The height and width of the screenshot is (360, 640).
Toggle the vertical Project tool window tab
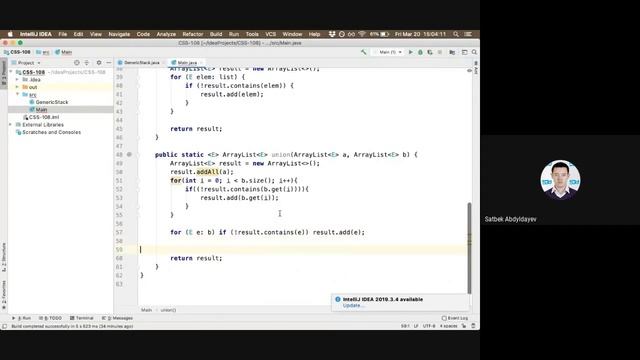pos(4,73)
